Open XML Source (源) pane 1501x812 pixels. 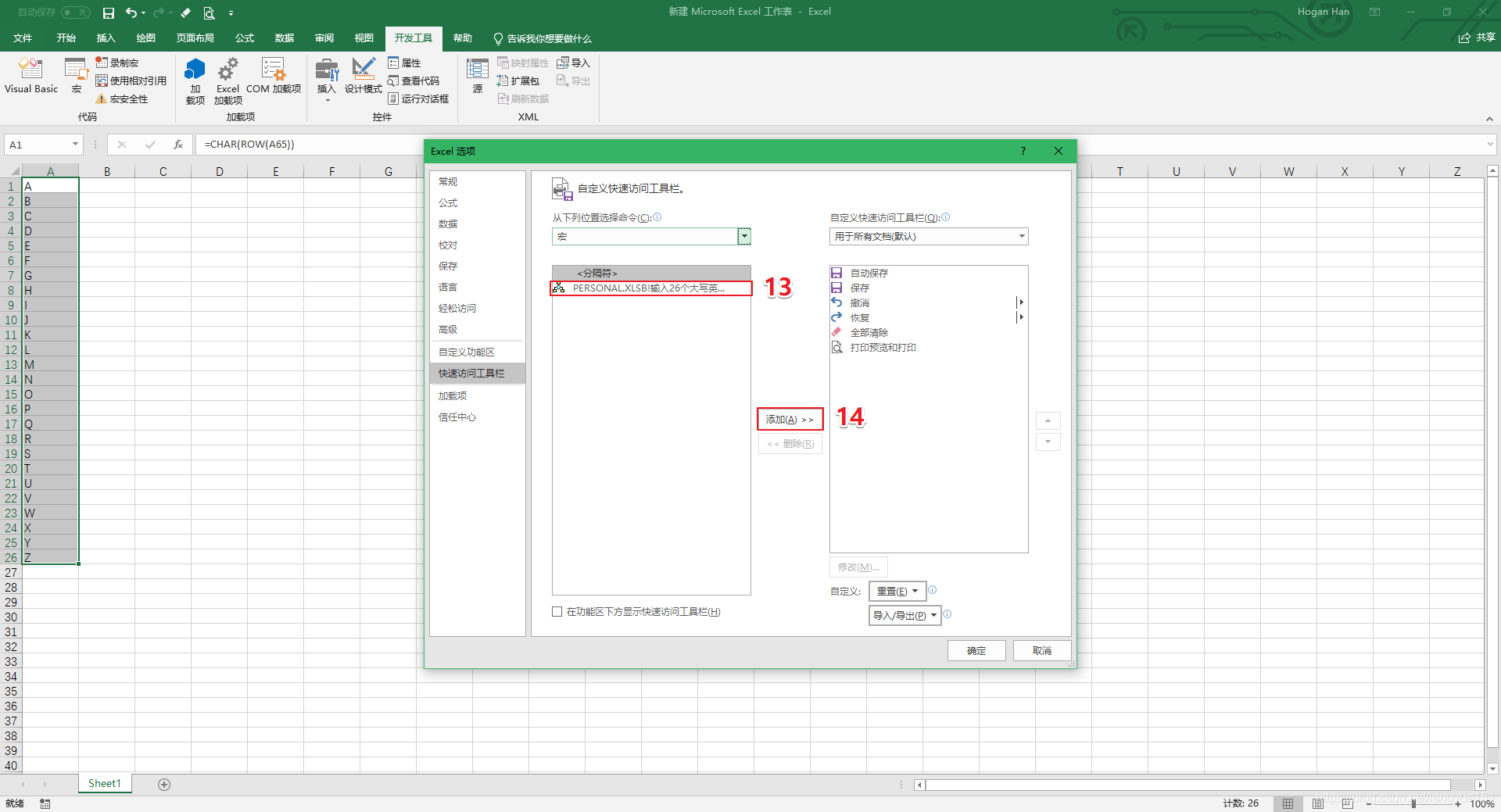click(x=478, y=76)
